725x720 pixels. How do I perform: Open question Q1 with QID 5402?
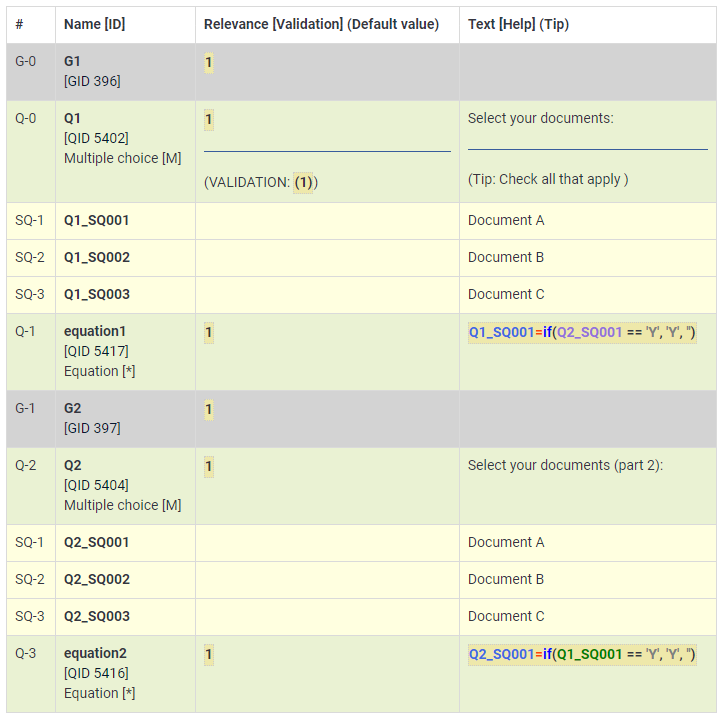pyautogui.click(x=72, y=119)
